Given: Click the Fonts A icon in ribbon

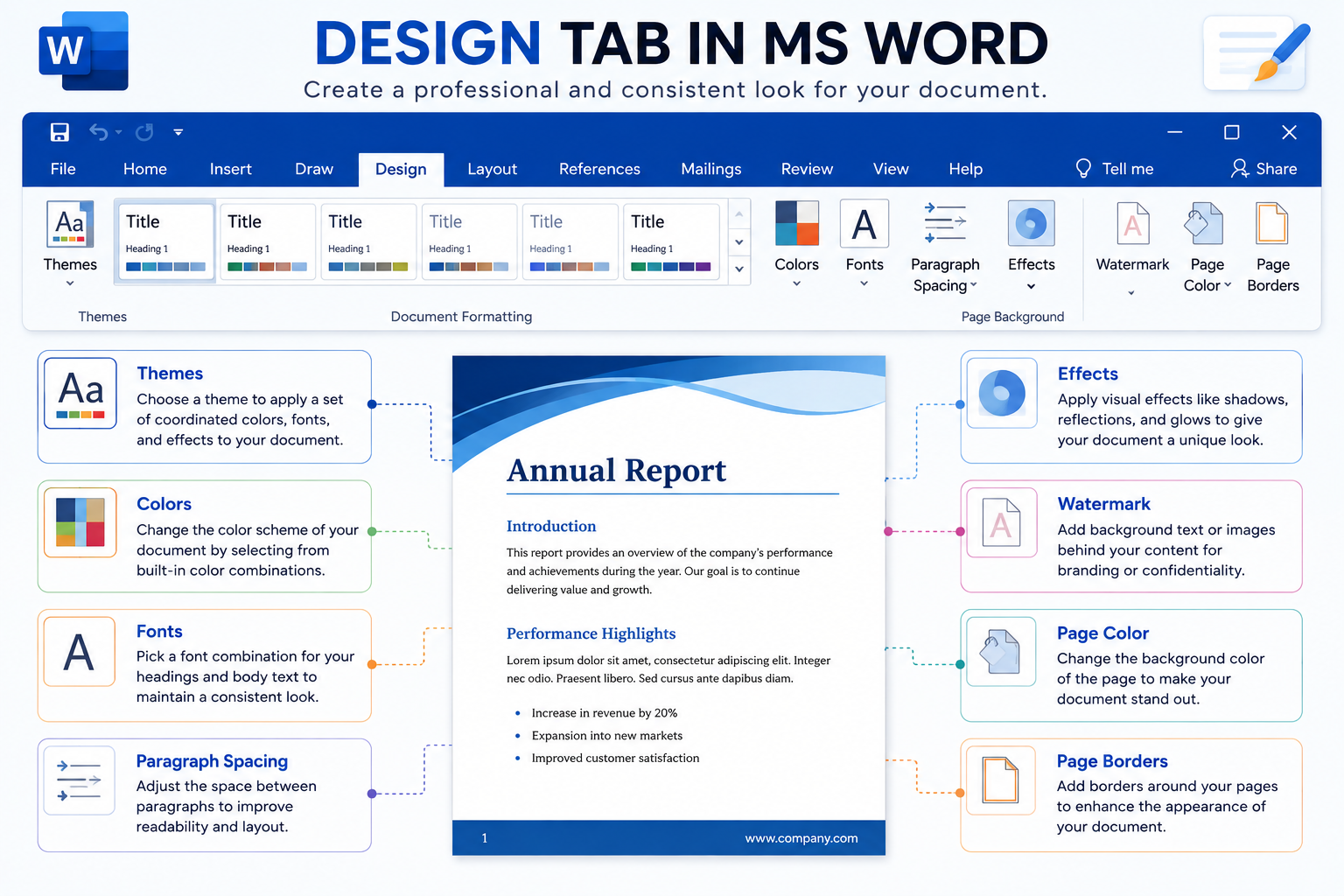Looking at the screenshot, I should click(864, 223).
